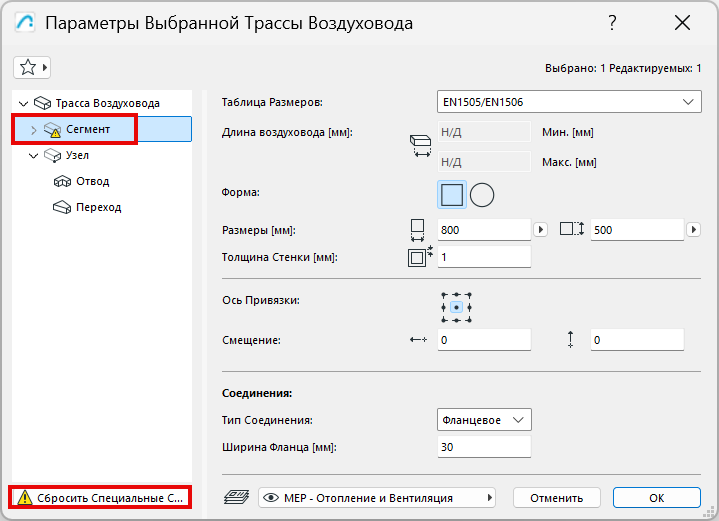Edit the horizontal Смещение field
This screenshot has height=521, width=719.
tap(484, 340)
